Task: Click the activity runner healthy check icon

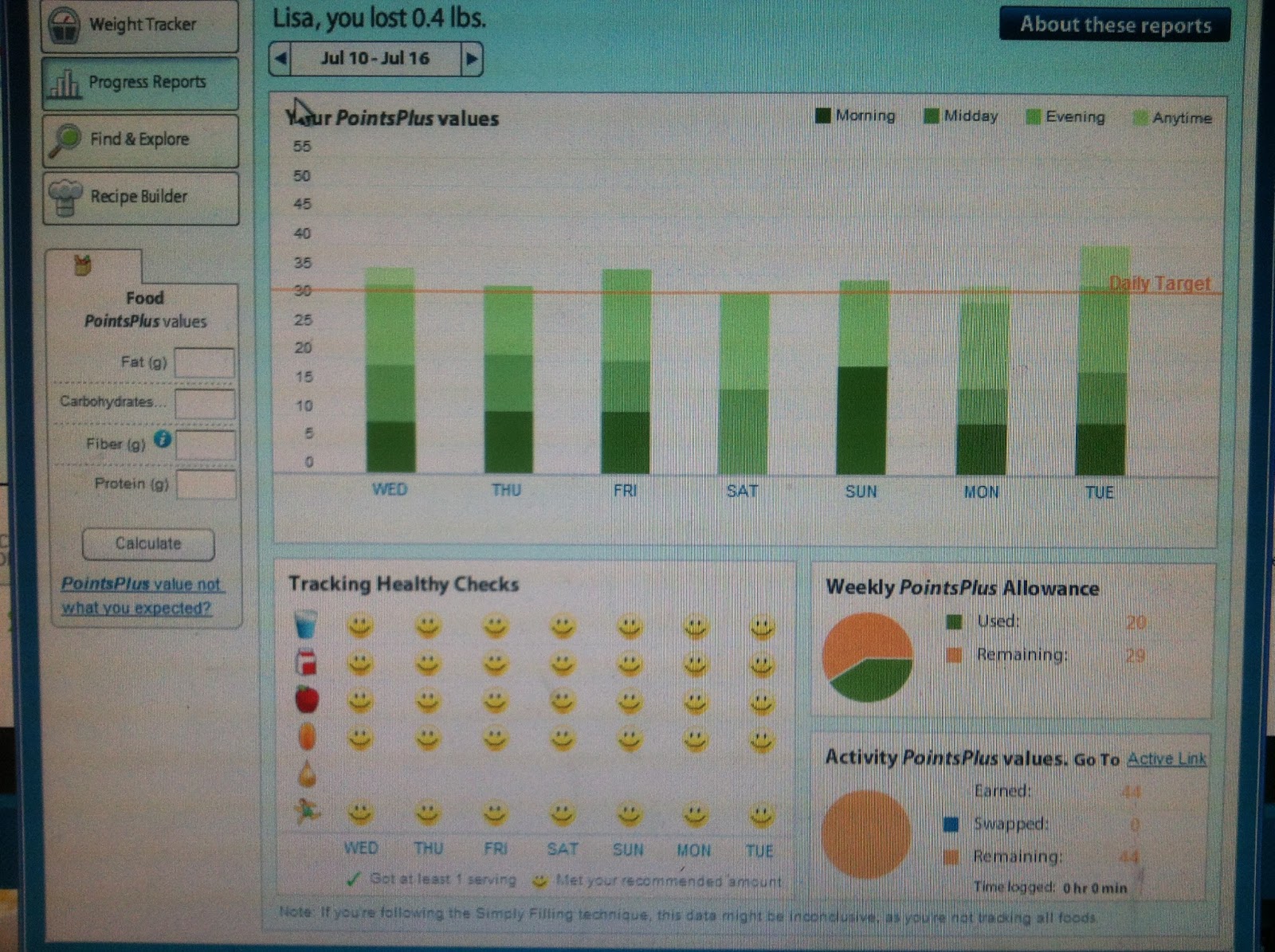Action: (307, 812)
